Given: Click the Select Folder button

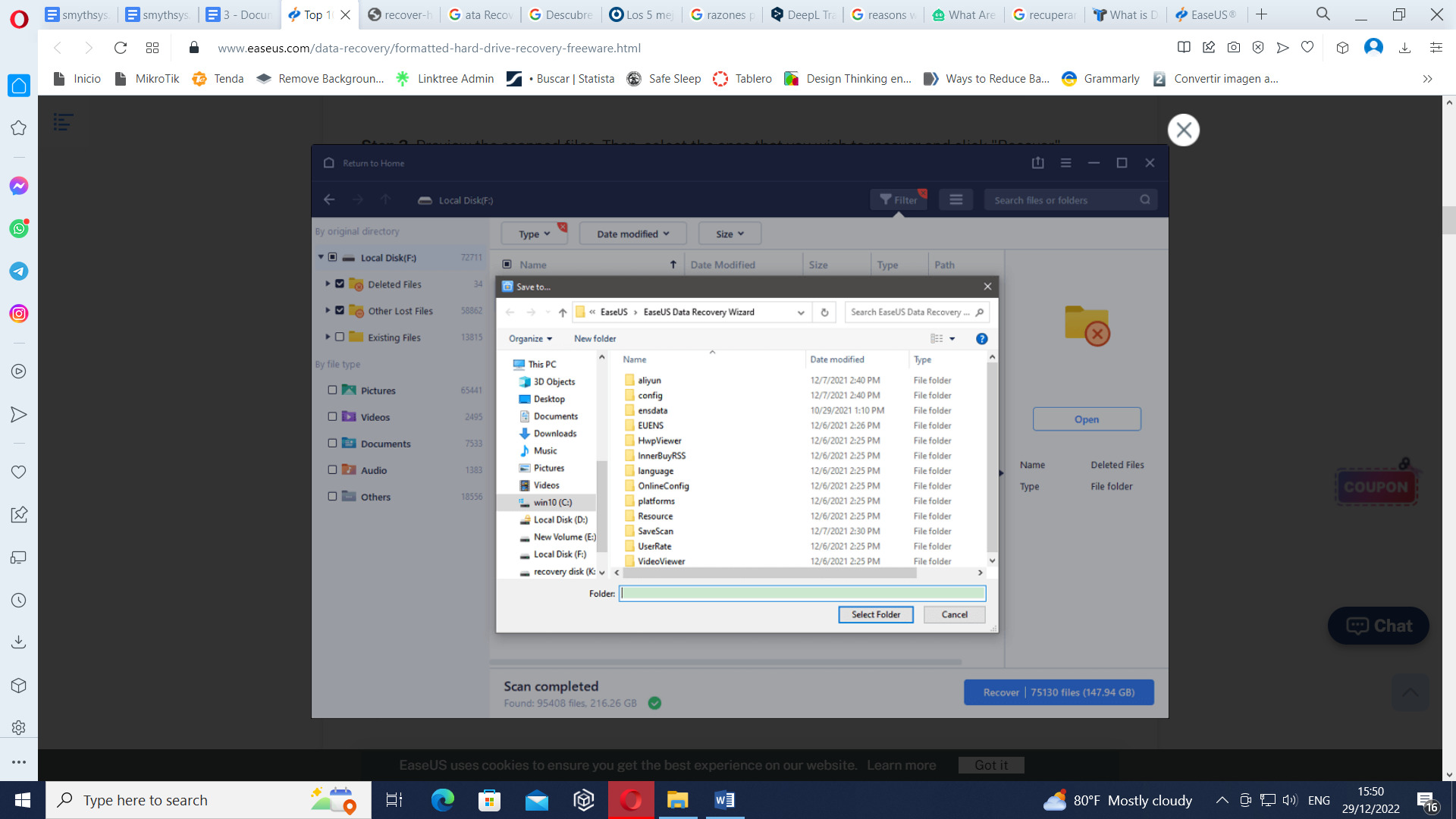Looking at the screenshot, I should pos(876,615).
